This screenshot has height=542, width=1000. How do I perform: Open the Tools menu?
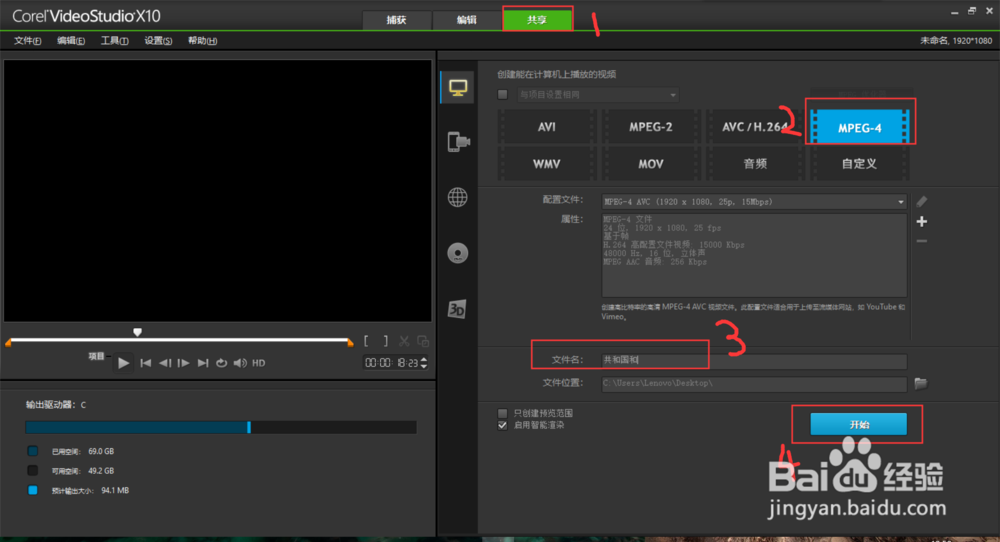point(114,41)
